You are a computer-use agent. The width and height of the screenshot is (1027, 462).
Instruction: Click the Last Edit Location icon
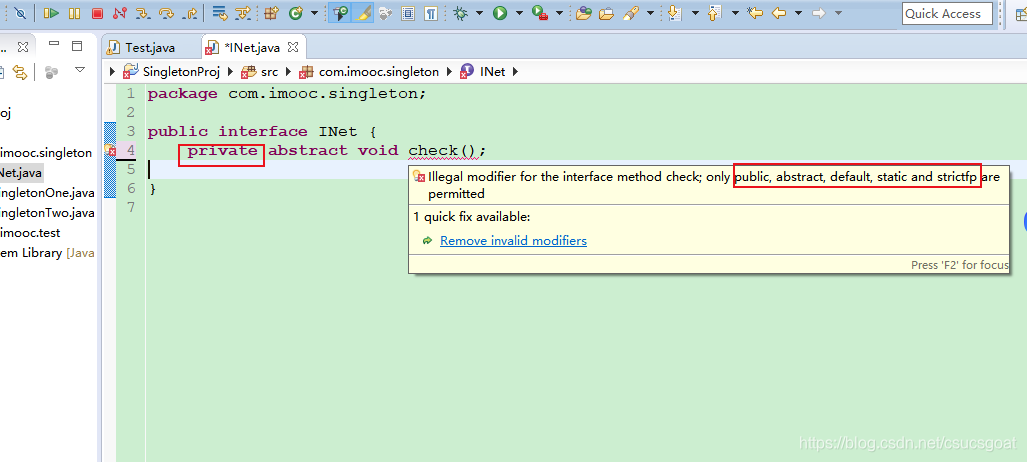coord(755,13)
